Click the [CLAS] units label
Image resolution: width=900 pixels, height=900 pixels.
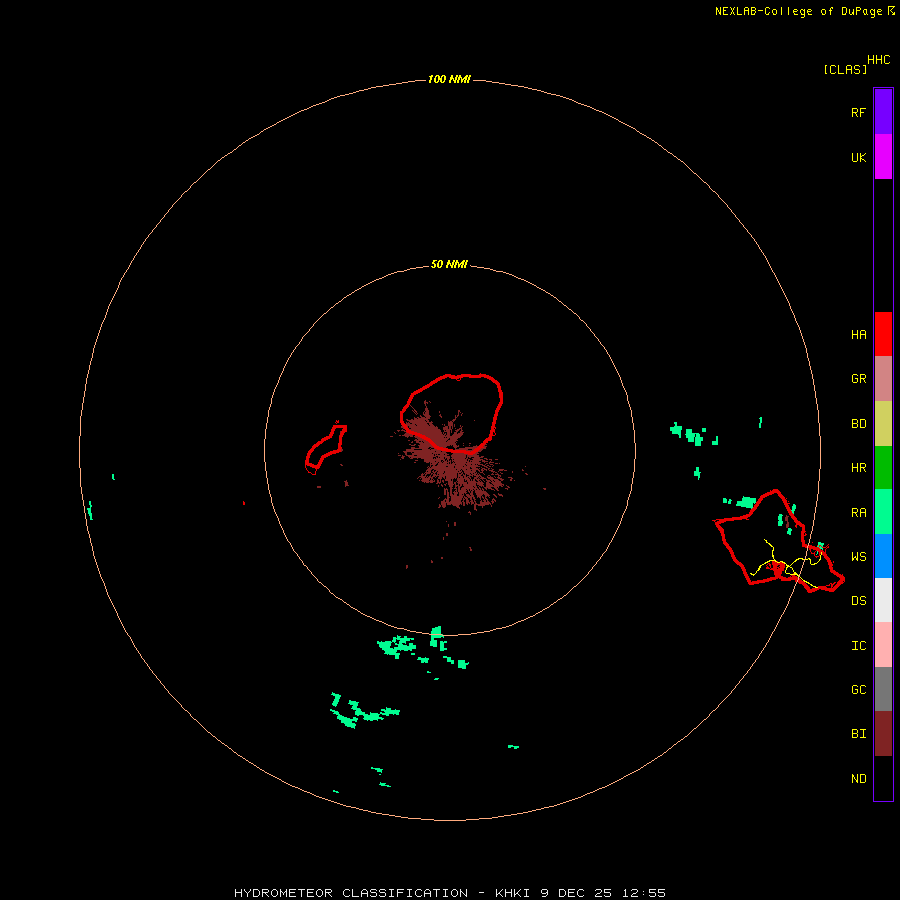pos(845,69)
